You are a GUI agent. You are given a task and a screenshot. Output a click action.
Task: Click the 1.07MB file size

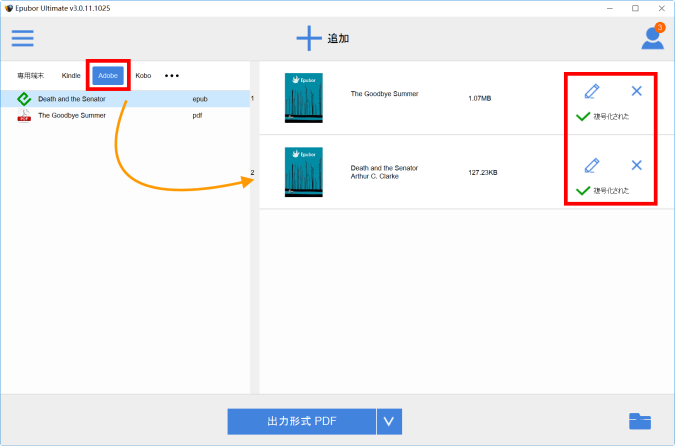[480, 99]
